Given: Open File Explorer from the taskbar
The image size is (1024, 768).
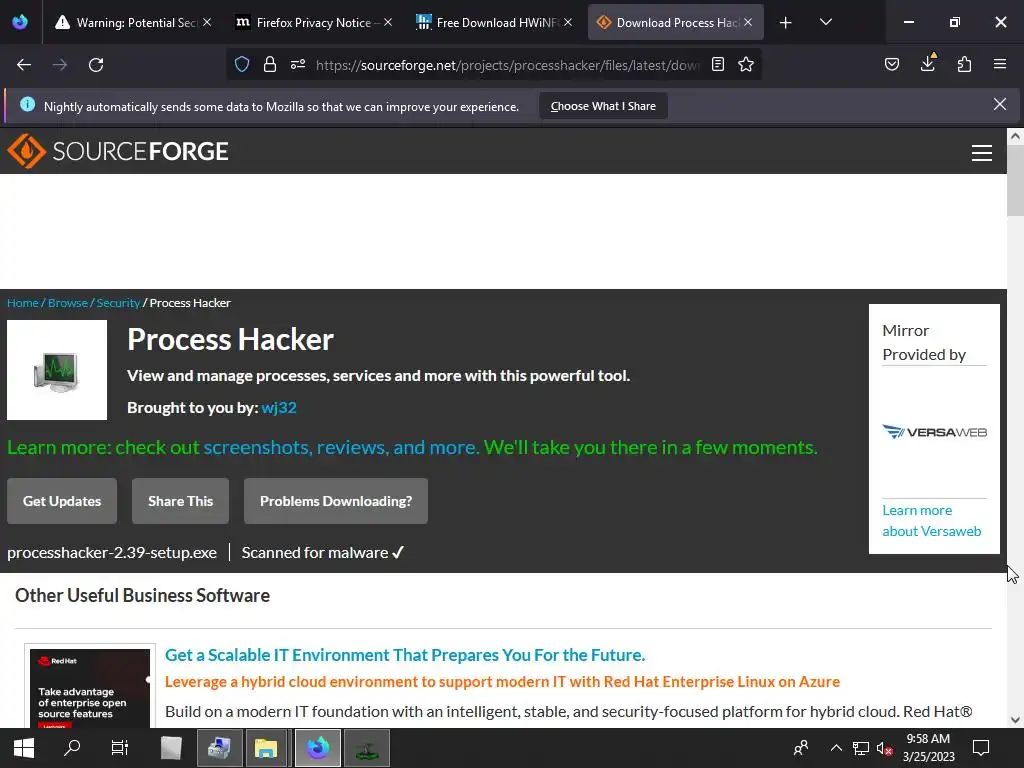Looking at the screenshot, I should coord(266,748).
